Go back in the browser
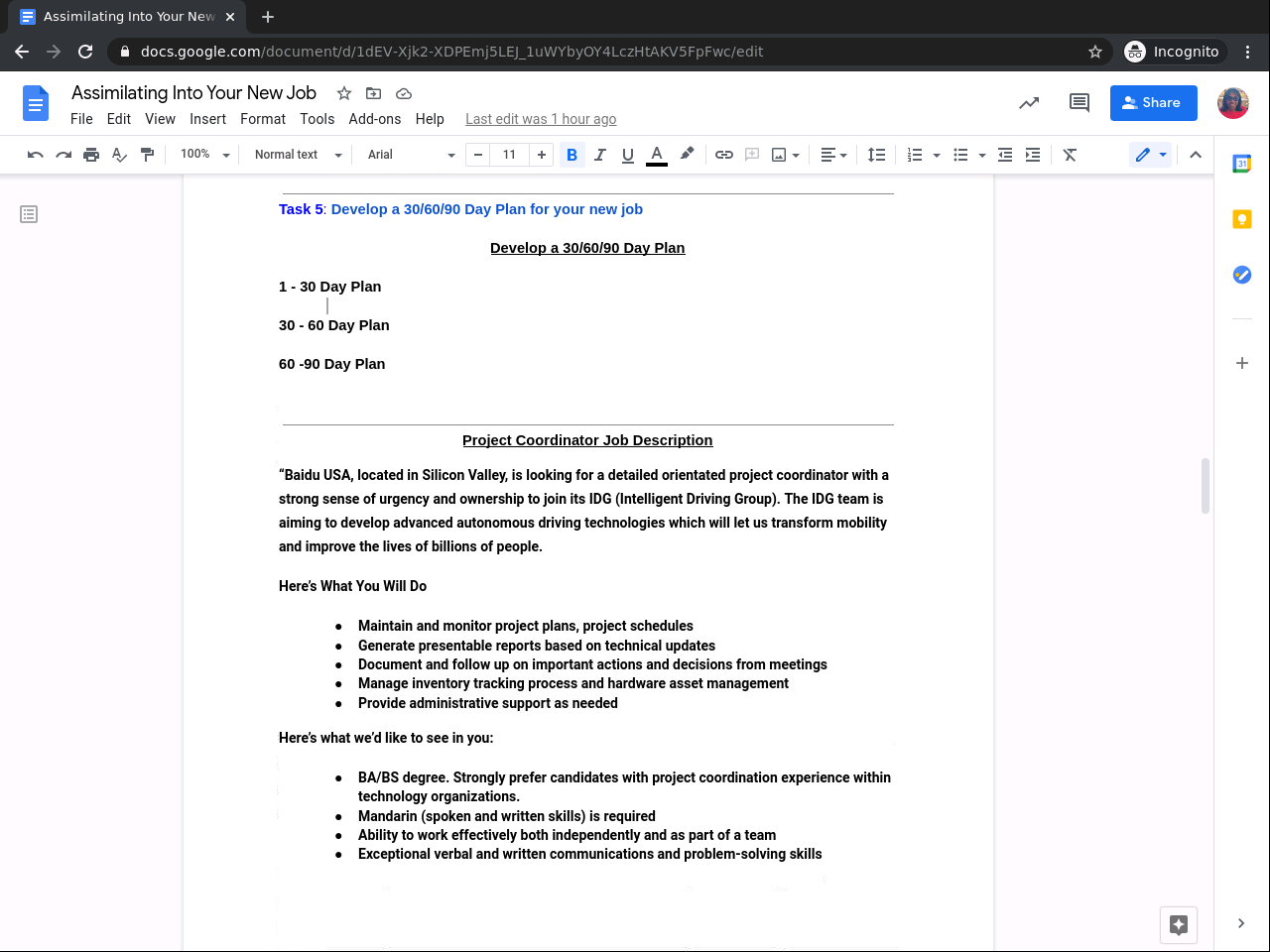 click(22, 52)
